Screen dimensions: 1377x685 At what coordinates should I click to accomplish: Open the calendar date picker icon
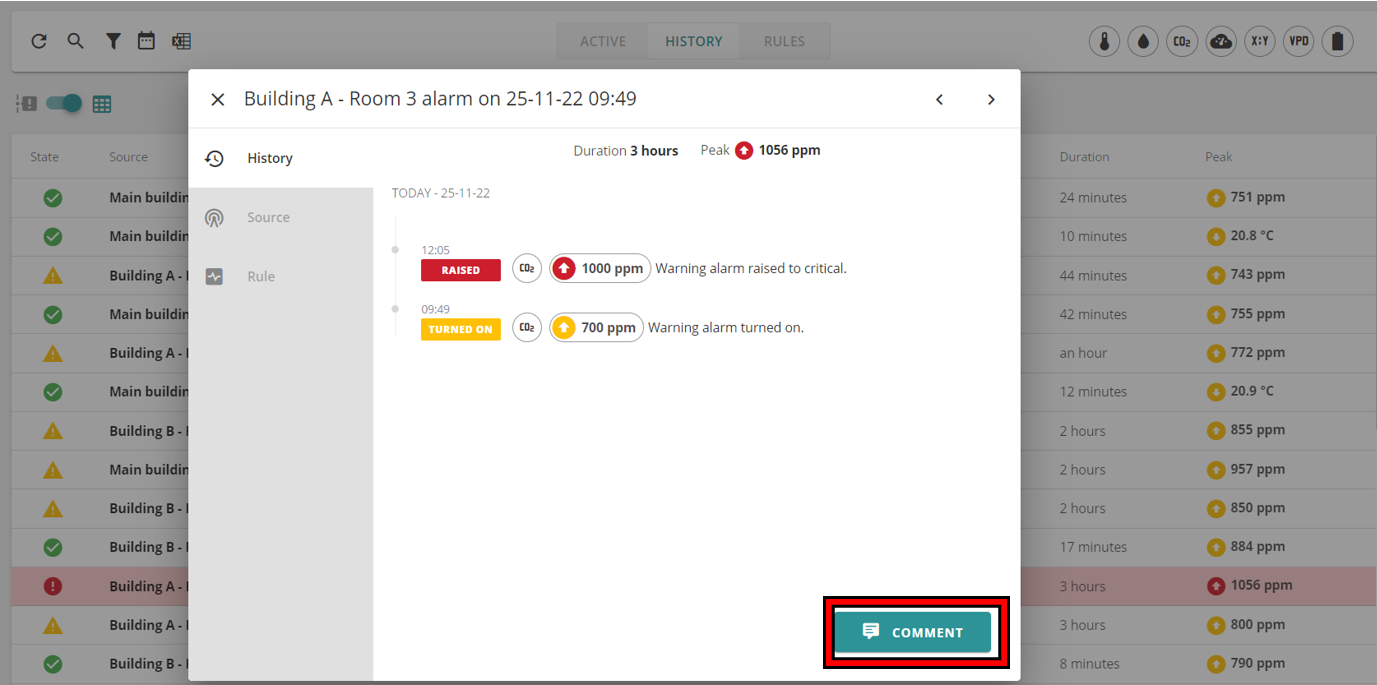tap(147, 41)
